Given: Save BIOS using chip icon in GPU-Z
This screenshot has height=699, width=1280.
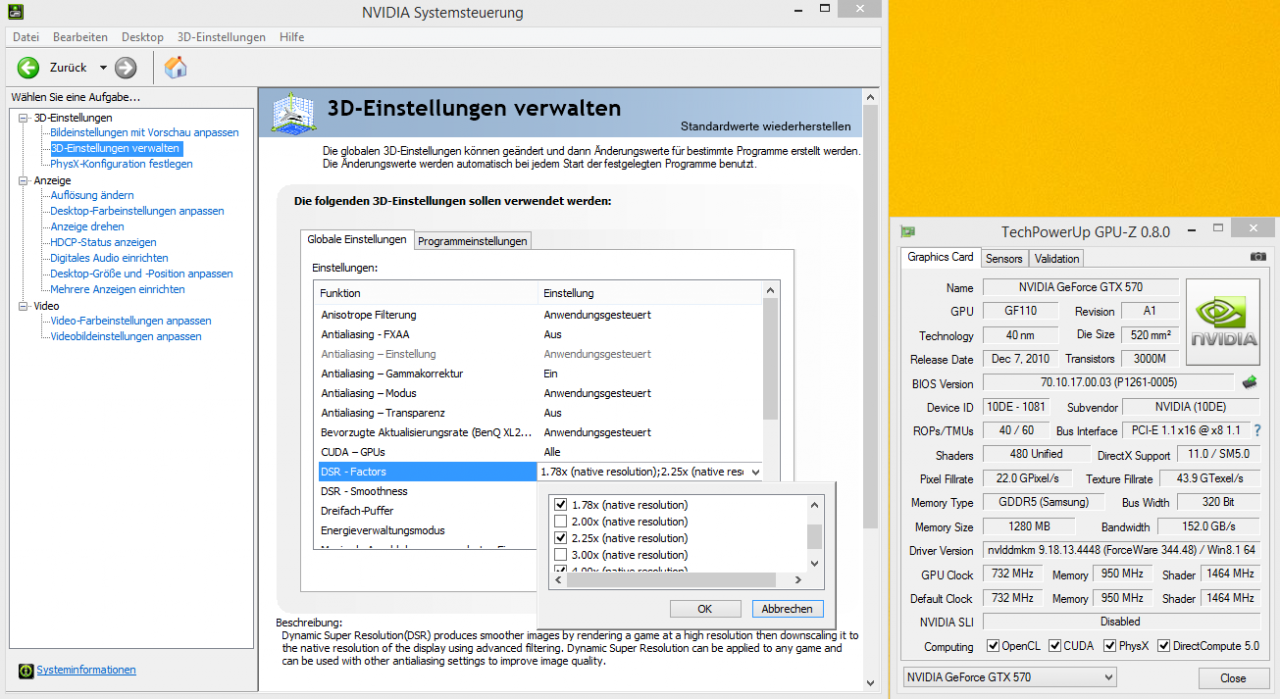Looking at the screenshot, I should click(x=1249, y=382).
